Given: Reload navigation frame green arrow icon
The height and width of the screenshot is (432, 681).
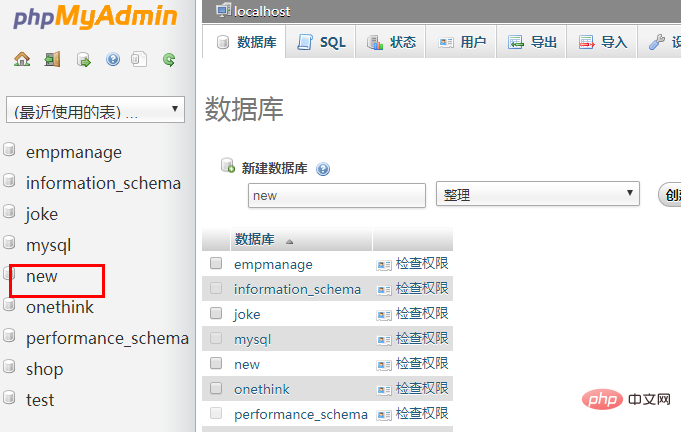Looking at the screenshot, I should [169, 59].
